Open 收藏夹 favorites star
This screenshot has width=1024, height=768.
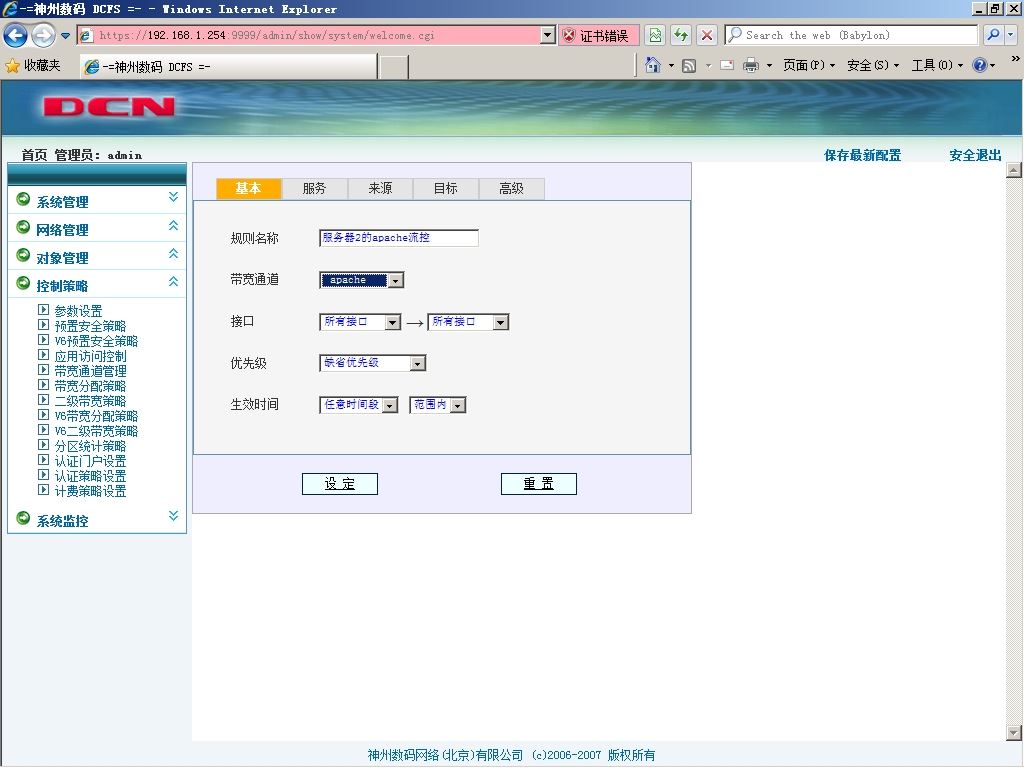(33, 65)
